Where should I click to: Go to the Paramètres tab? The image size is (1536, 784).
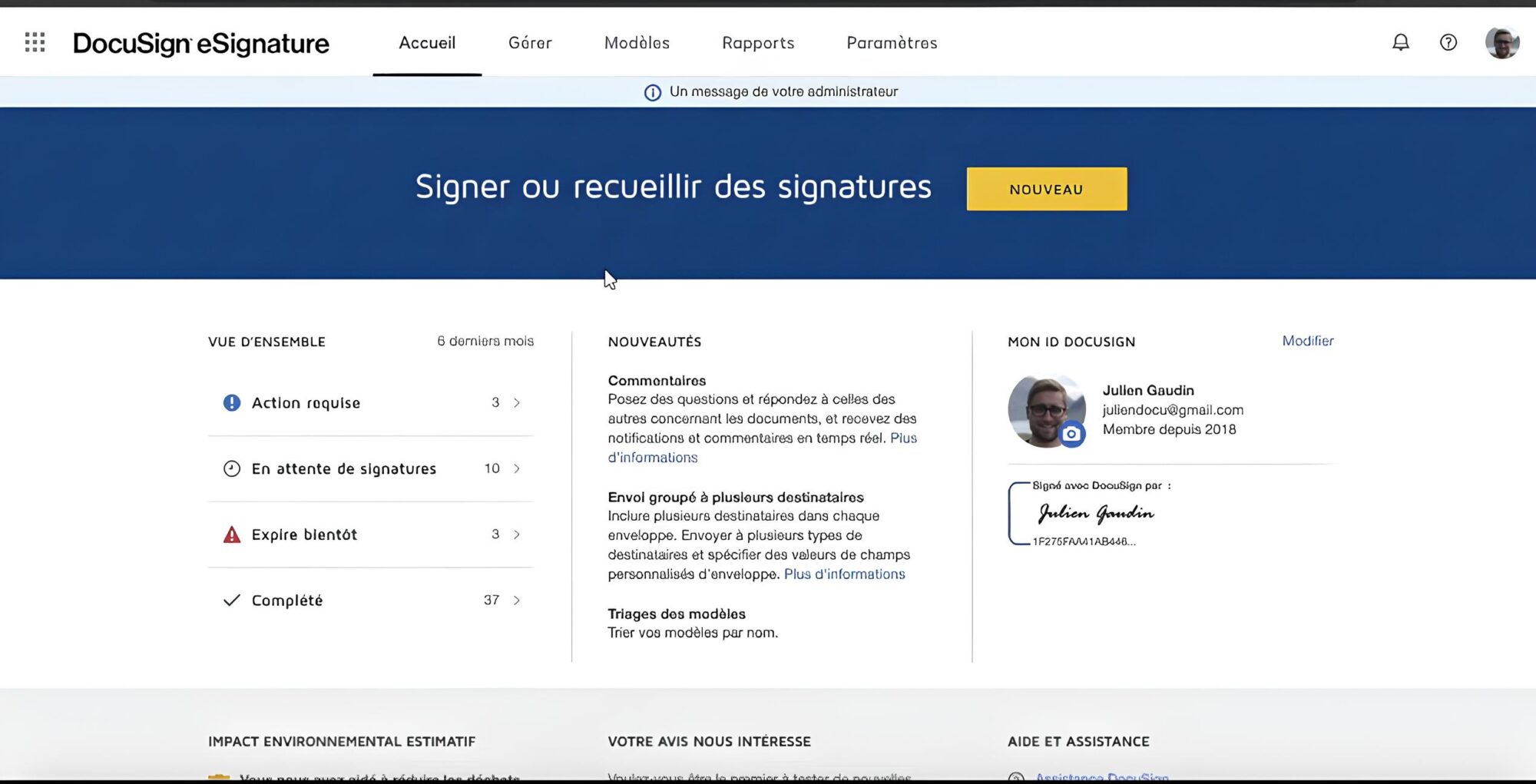(x=892, y=43)
